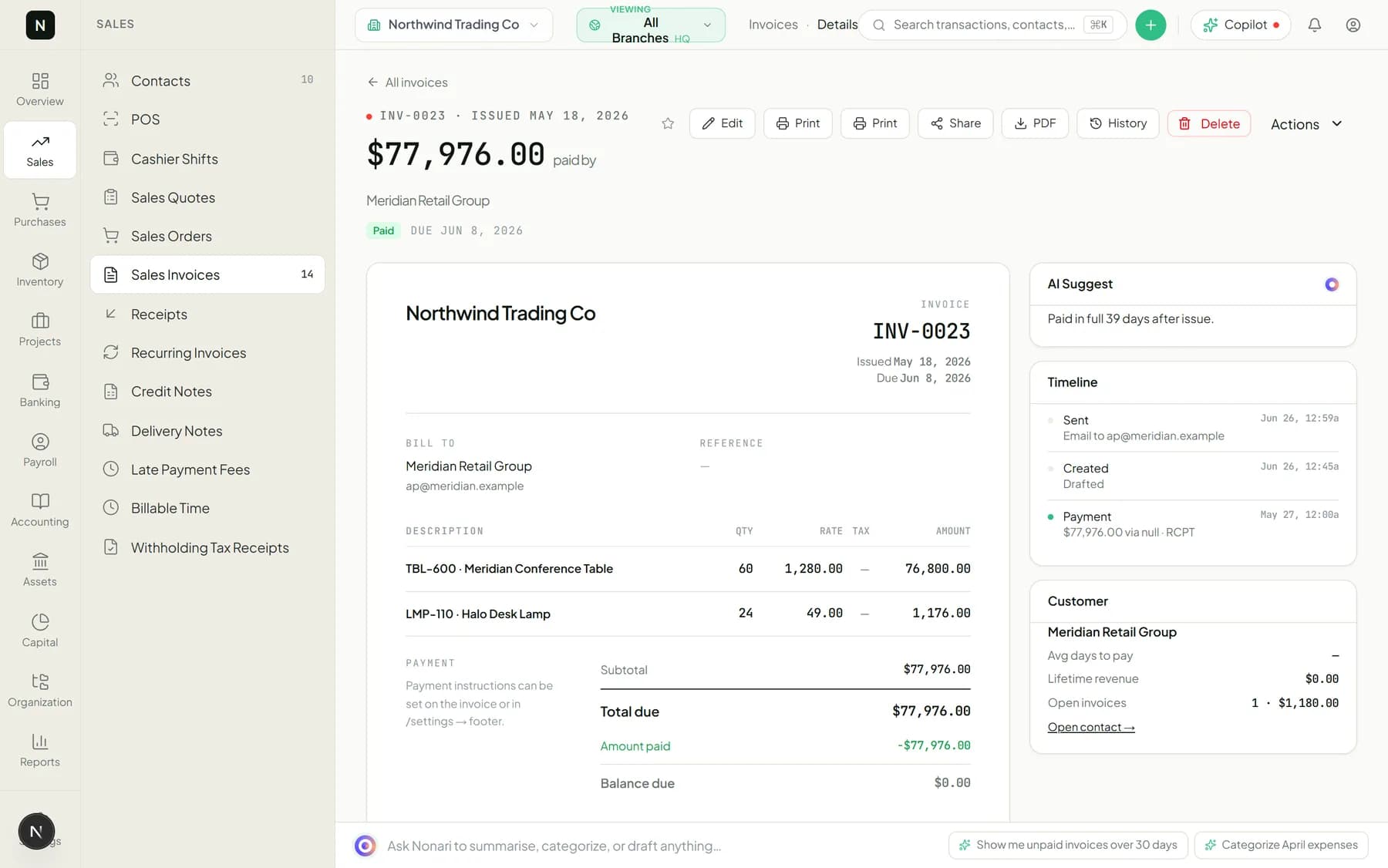Open the Overview section in left rail
Image resolution: width=1388 pixels, height=868 pixels.
click(40, 89)
